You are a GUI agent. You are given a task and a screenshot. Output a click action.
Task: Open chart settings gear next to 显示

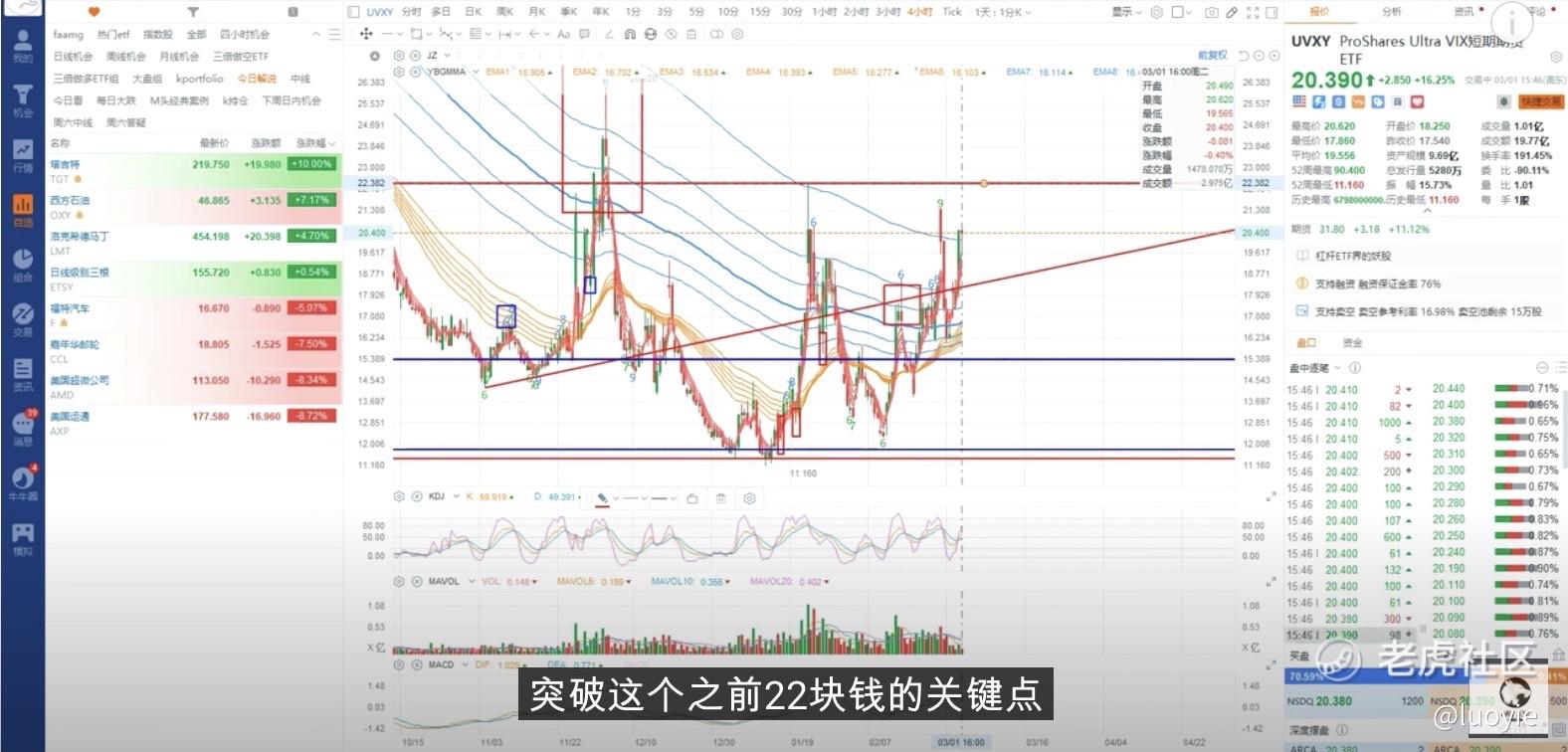(x=1156, y=12)
